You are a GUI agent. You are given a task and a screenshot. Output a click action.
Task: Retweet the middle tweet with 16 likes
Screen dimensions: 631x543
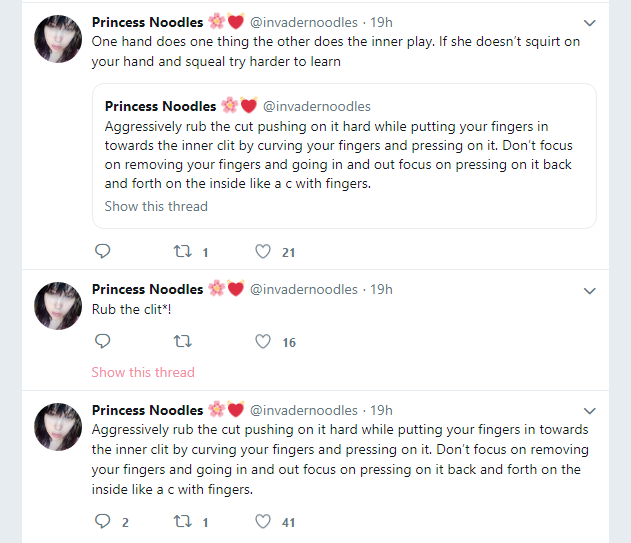182,341
